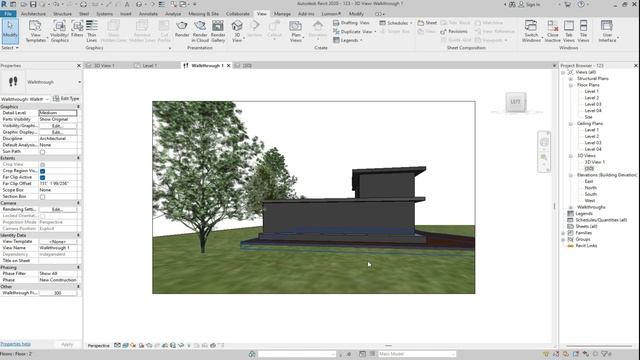Open the File menu
Viewport: 640px width, 360px height.
tap(8, 13)
